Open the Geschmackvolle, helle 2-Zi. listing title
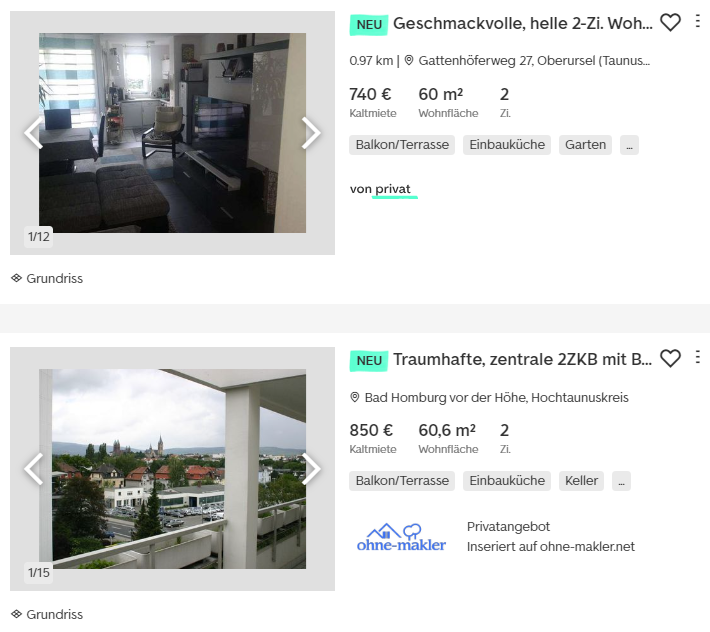The height and width of the screenshot is (632, 710). click(523, 24)
